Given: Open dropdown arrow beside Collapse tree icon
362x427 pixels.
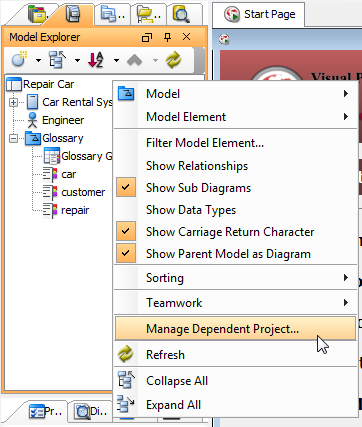Looking at the screenshot, I should coord(77,60).
